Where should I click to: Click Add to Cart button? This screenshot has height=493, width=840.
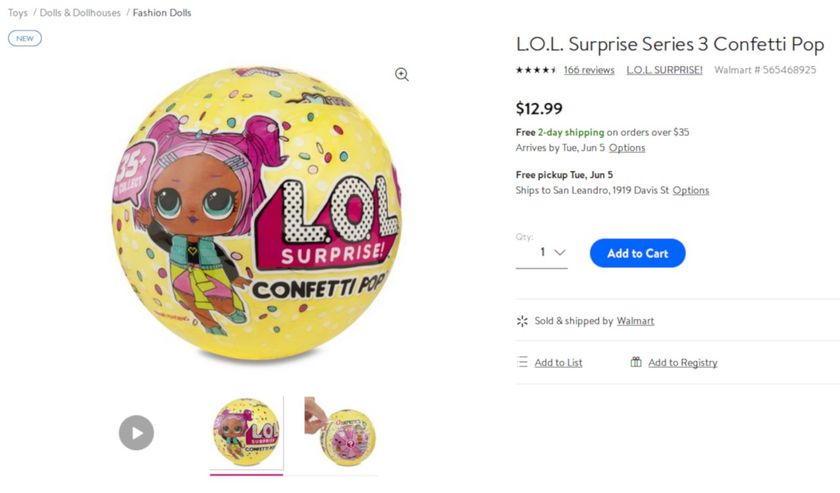pyautogui.click(x=637, y=253)
